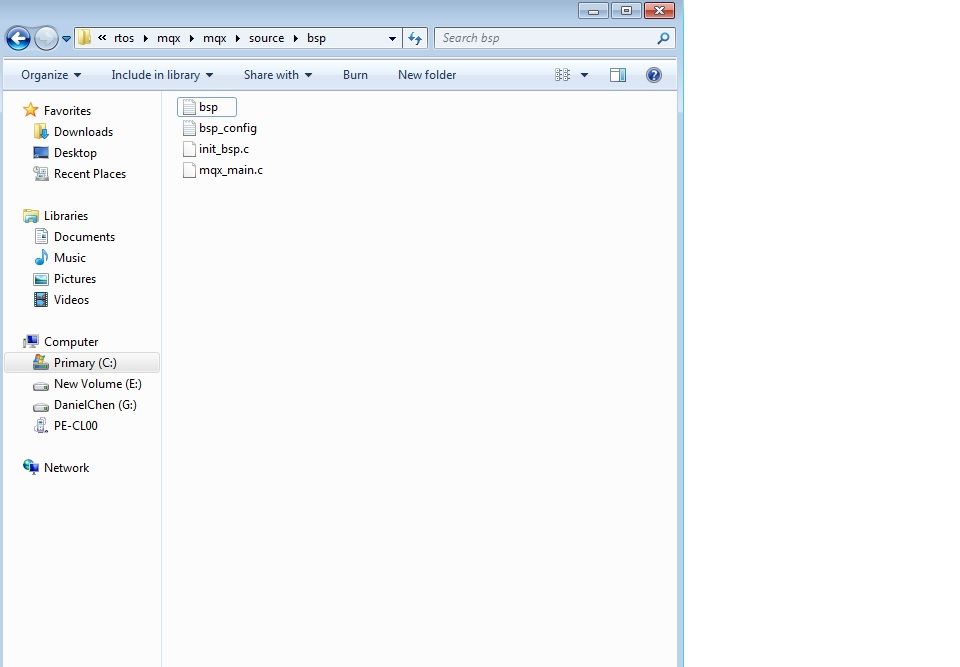The width and height of the screenshot is (960, 667).
Task: Click the DanielChen (G:) drive icon
Action: tap(40, 407)
